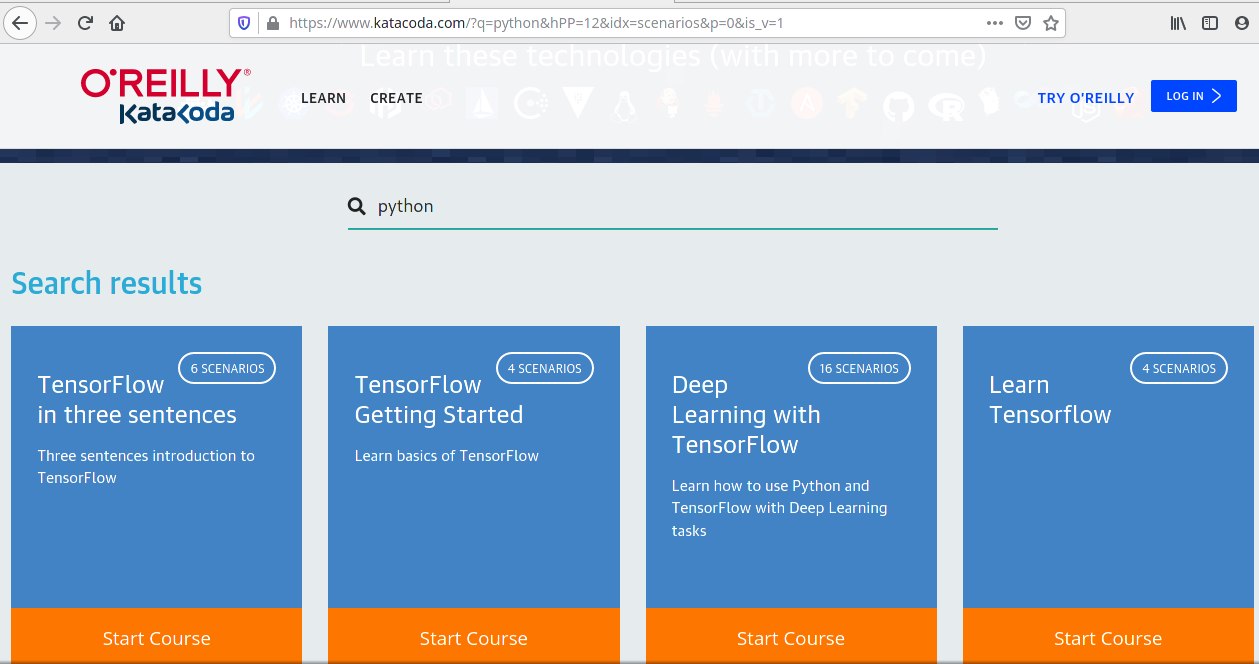Viewport: 1259px width, 664px height.
Task: Start Course for TensorFlow Getting Started
Action: (x=474, y=636)
